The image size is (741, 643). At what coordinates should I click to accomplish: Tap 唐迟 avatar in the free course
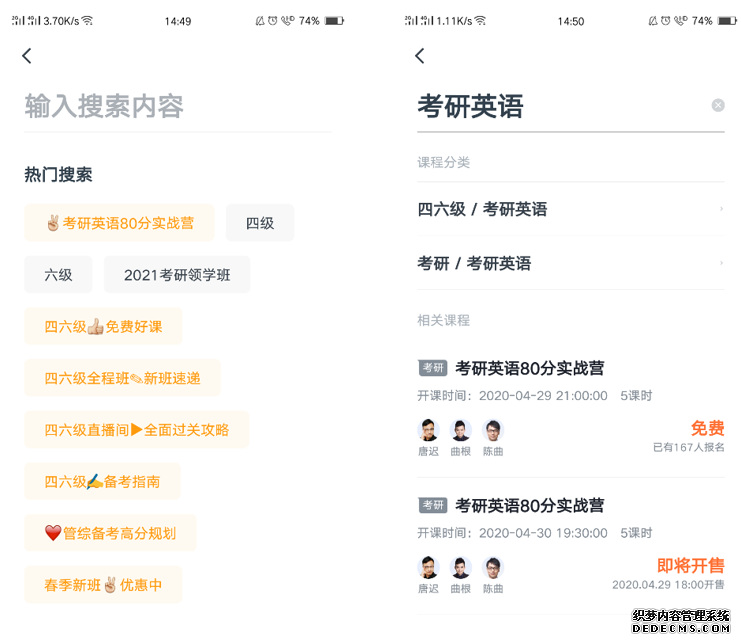tap(429, 430)
